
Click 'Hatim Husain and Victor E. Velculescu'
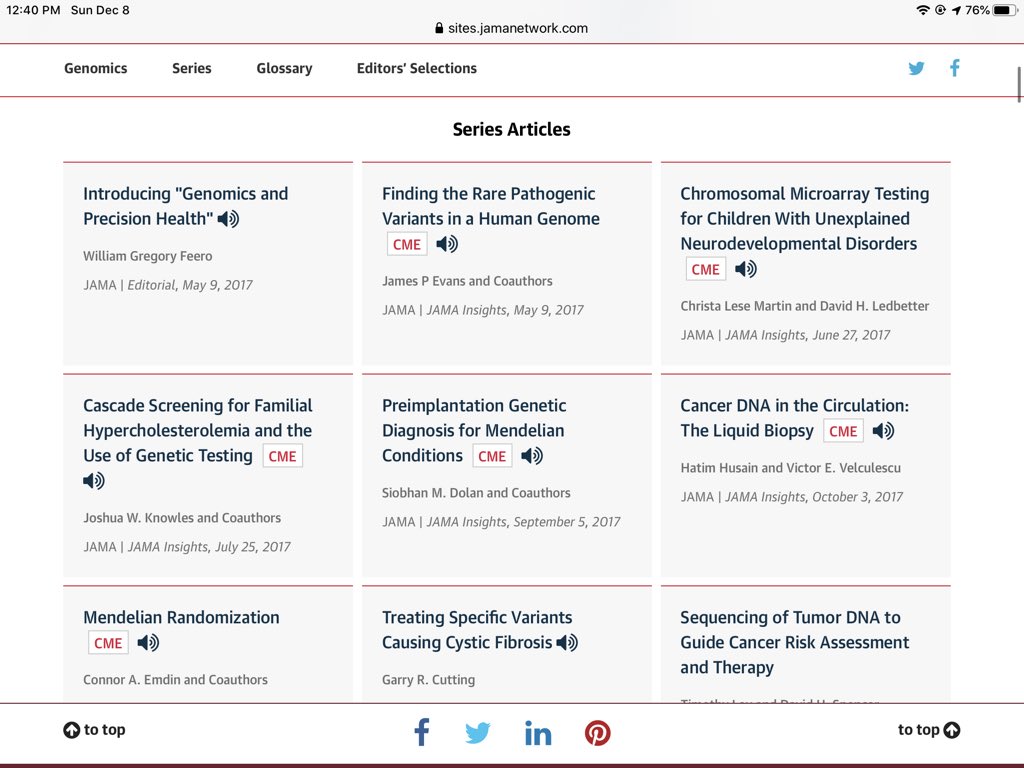(790, 468)
